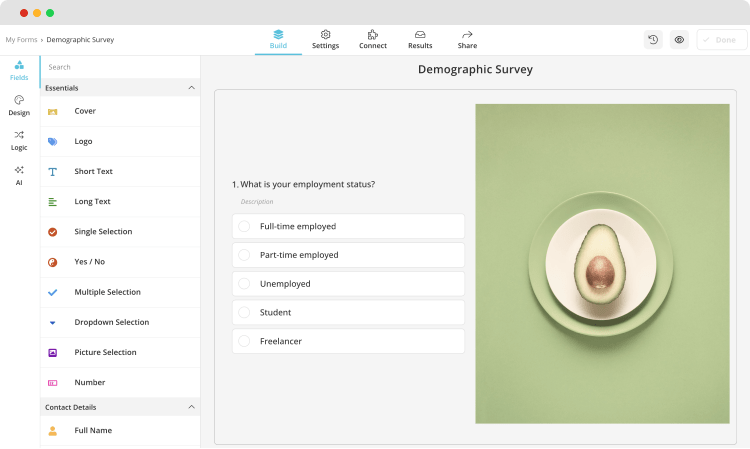Viewport: 750px width, 449px height.
Task: Click the preview eye icon
Action: point(679,40)
